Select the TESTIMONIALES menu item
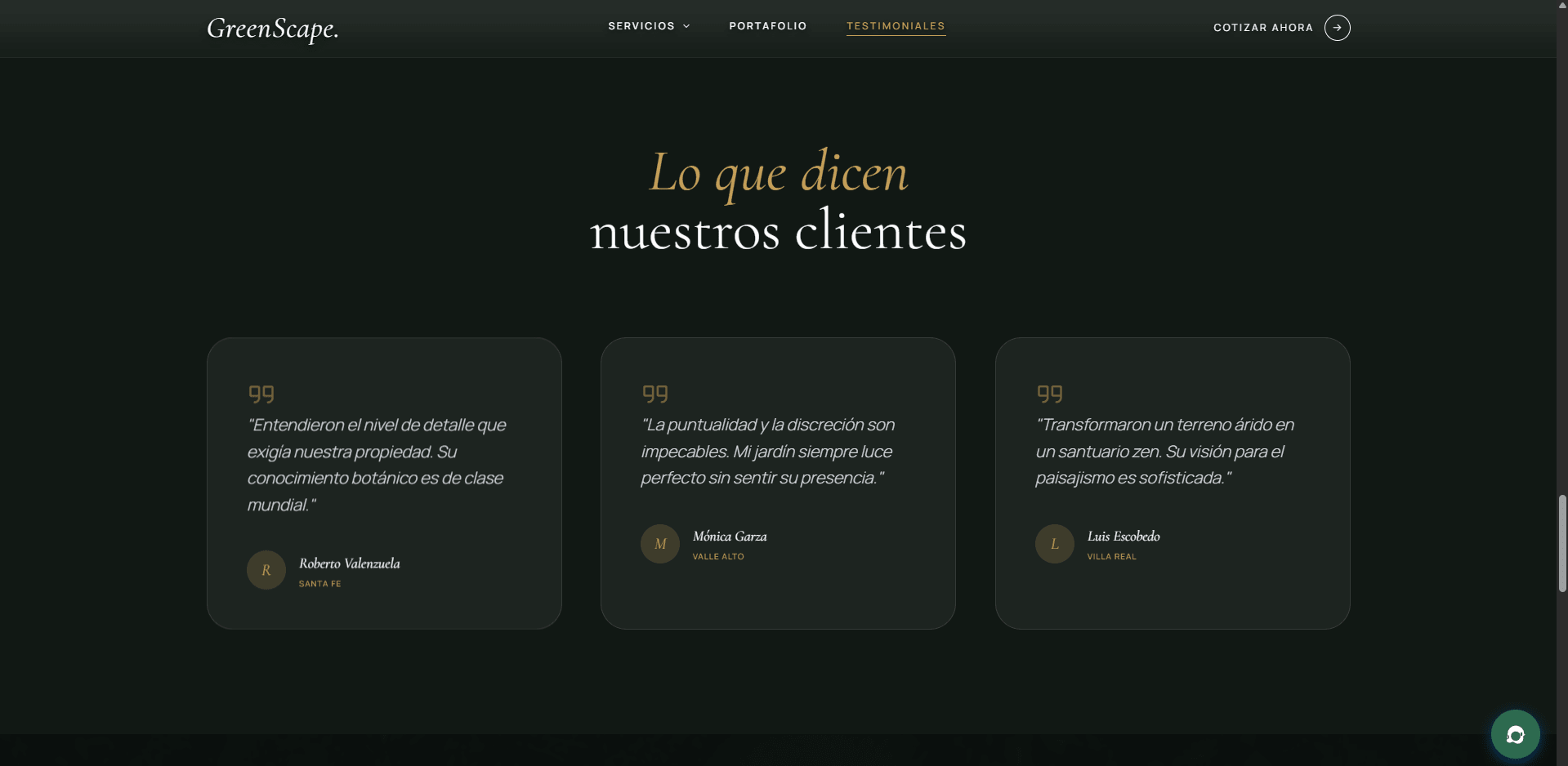Screen dimensions: 1568x766 (x=896, y=25)
